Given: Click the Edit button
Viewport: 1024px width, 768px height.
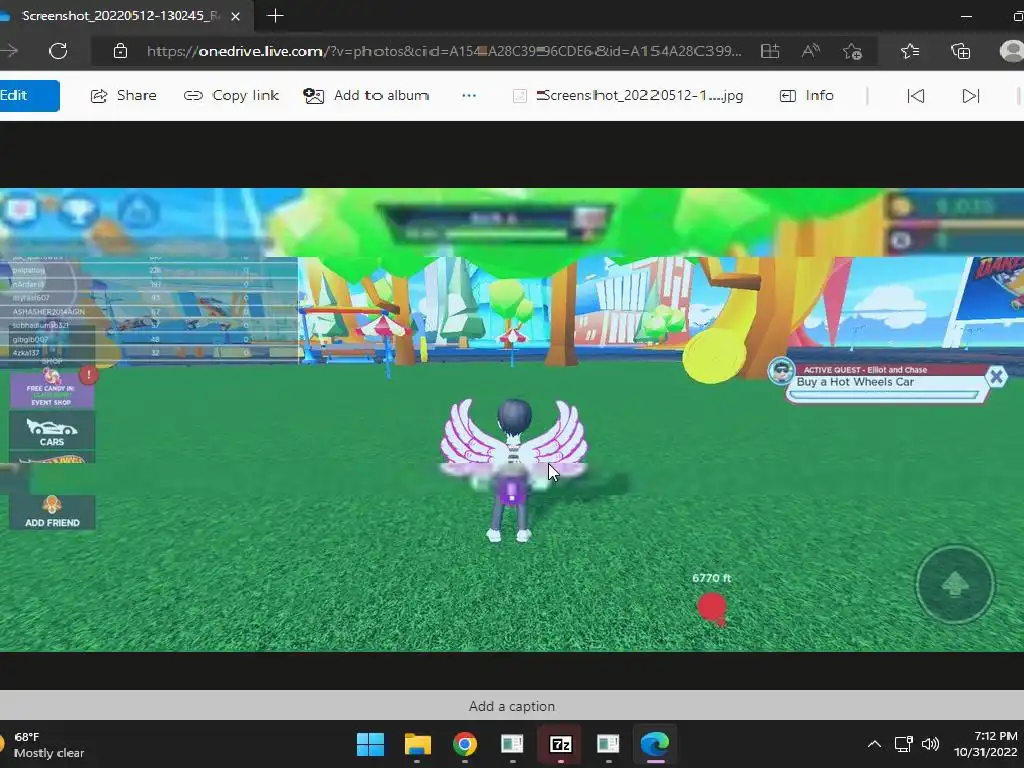Looking at the screenshot, I should pos(29,95).
